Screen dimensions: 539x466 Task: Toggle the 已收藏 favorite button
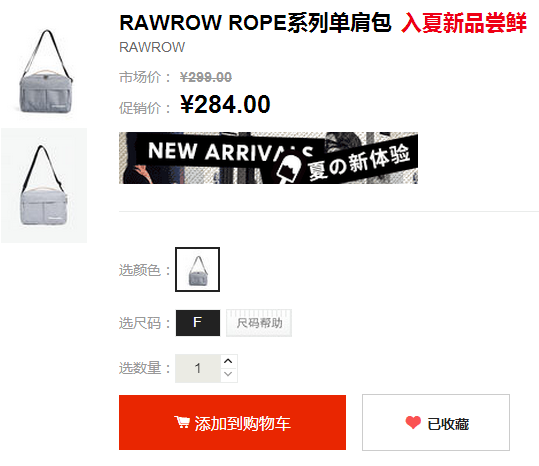pyautogui.click(x=436, y=422)
